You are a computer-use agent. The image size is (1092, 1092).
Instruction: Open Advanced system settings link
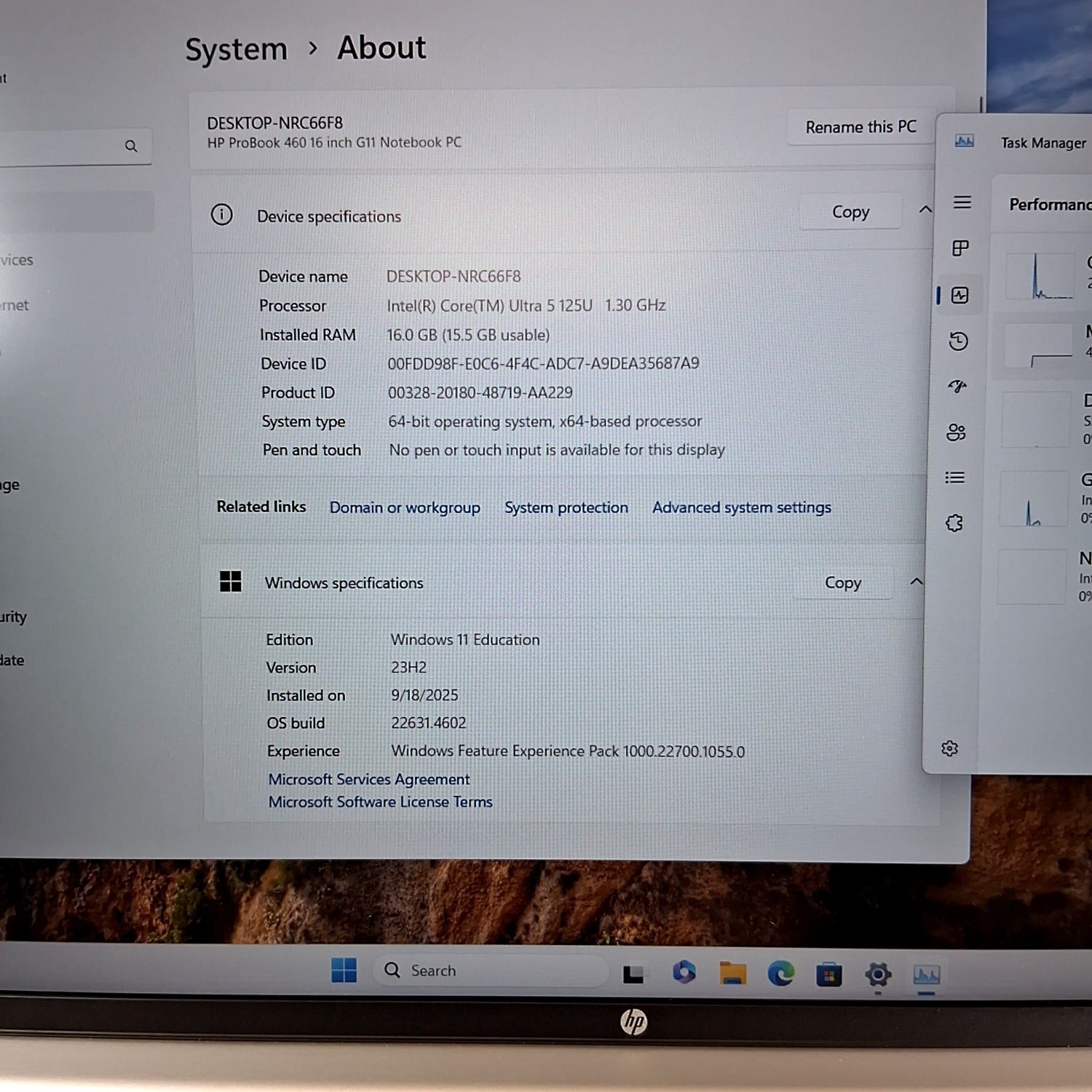(x=741, y=507)
